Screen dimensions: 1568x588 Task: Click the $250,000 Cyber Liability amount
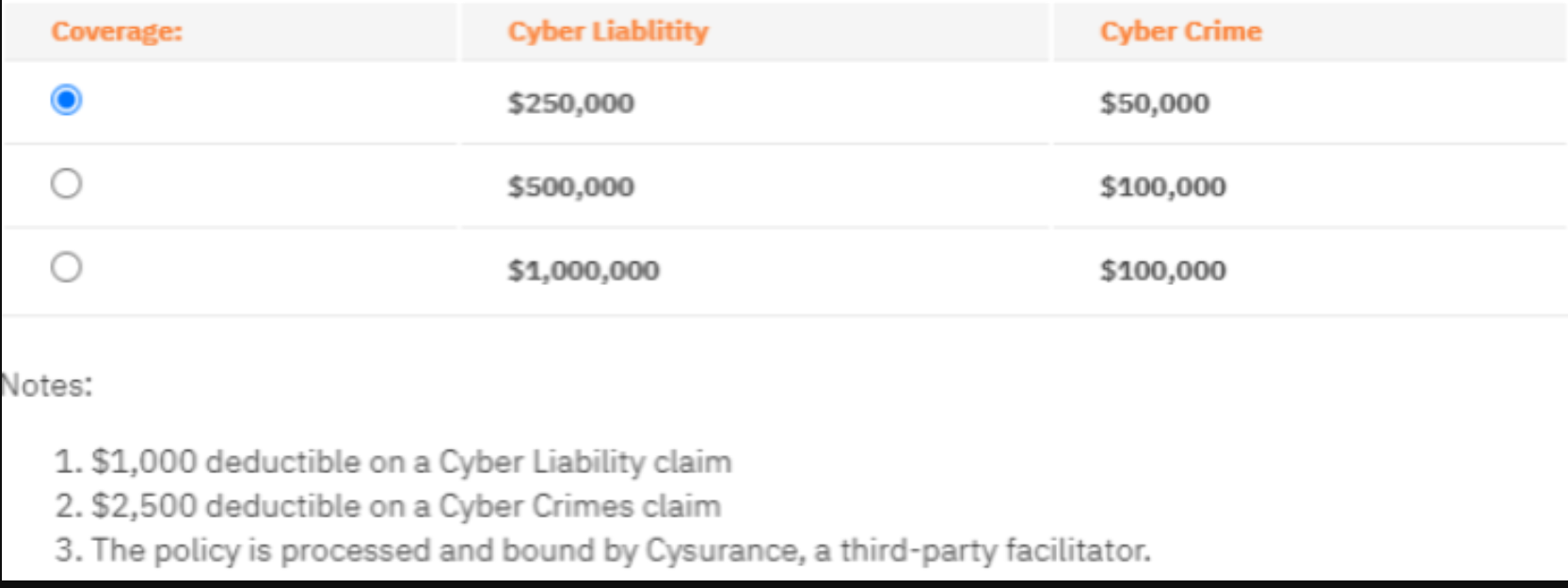pos(570,103)
